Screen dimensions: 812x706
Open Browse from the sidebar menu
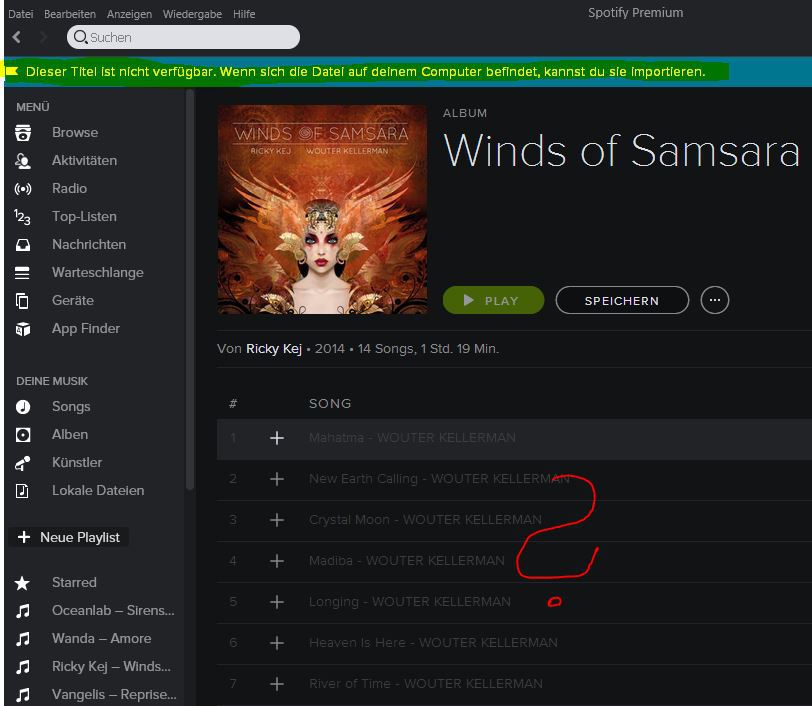click(75, 132)
